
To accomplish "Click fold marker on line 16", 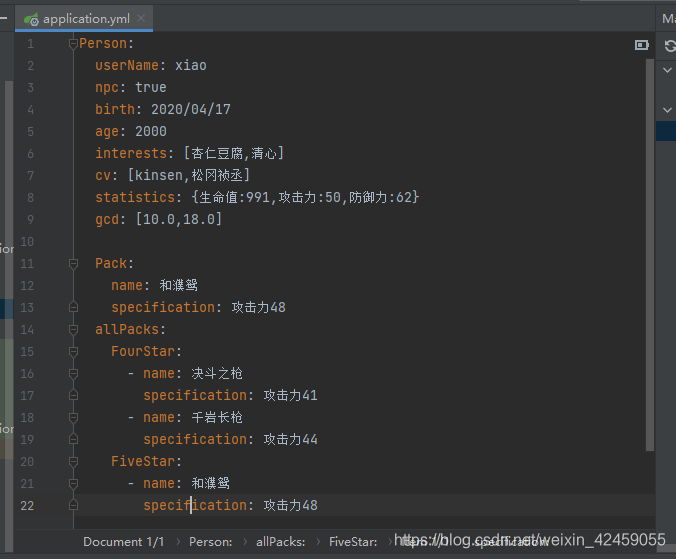I will point(73,373).
